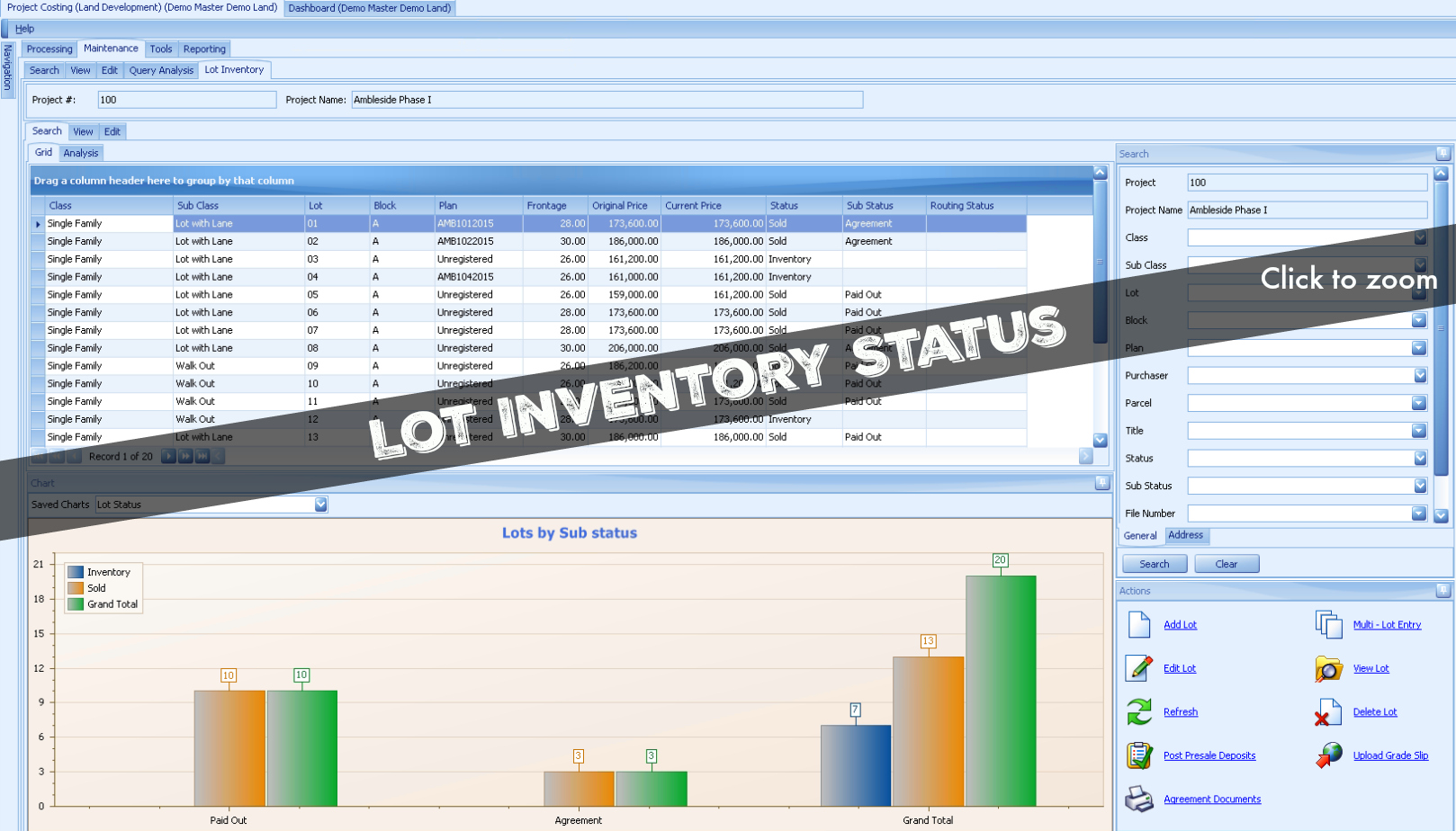This screenshot has width=1456, height=831.
Task: Refresh the lot inventory grid
Action: [1181, 711]
